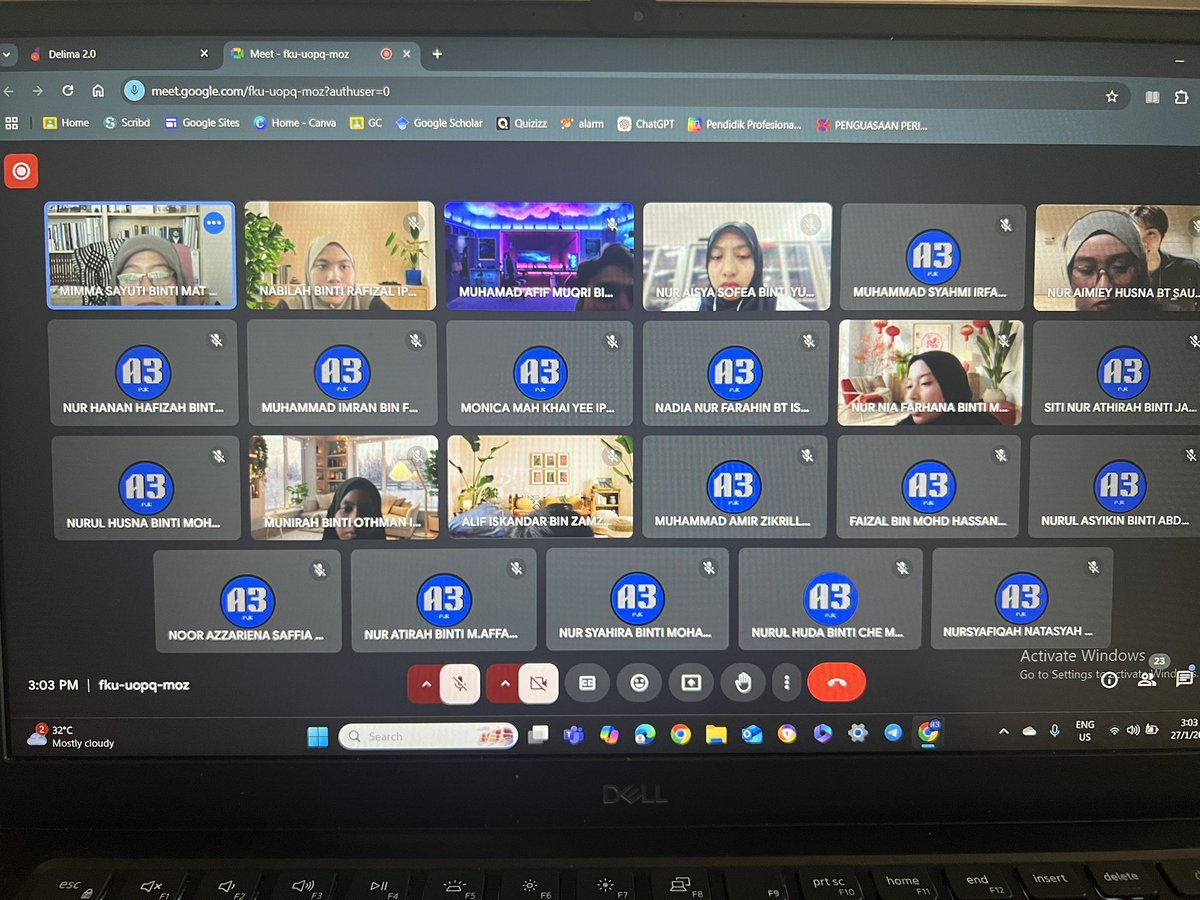Click Monica Mah Khai Yee participant name
This screenshot has width=1200, height=900.
pos(538,408)
